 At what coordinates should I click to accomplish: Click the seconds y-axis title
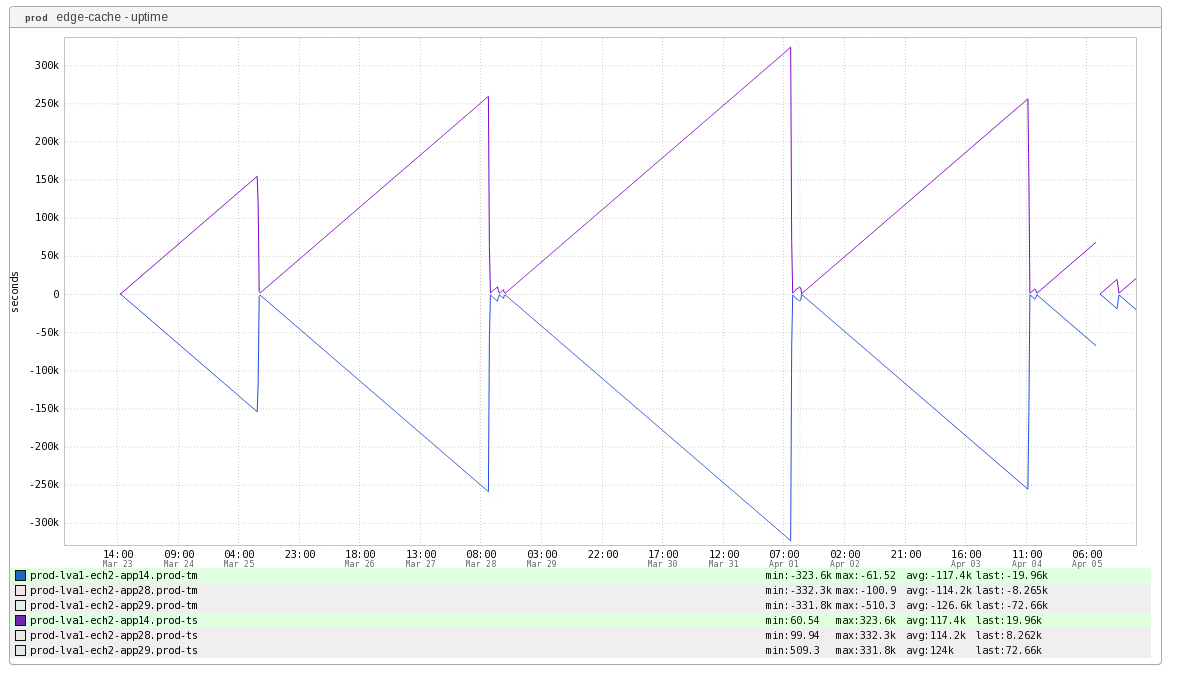pyautogui.click(x=15, y=291)
